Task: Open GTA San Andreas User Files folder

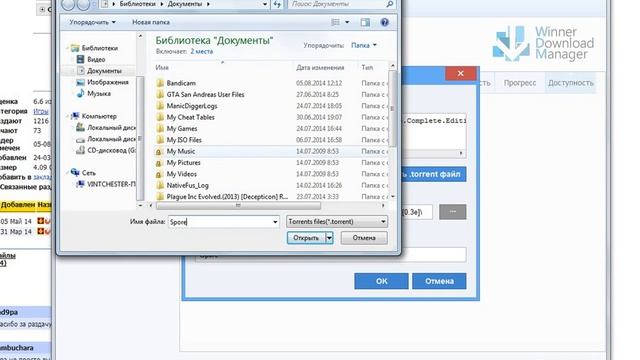Action: tap(205, 94)
